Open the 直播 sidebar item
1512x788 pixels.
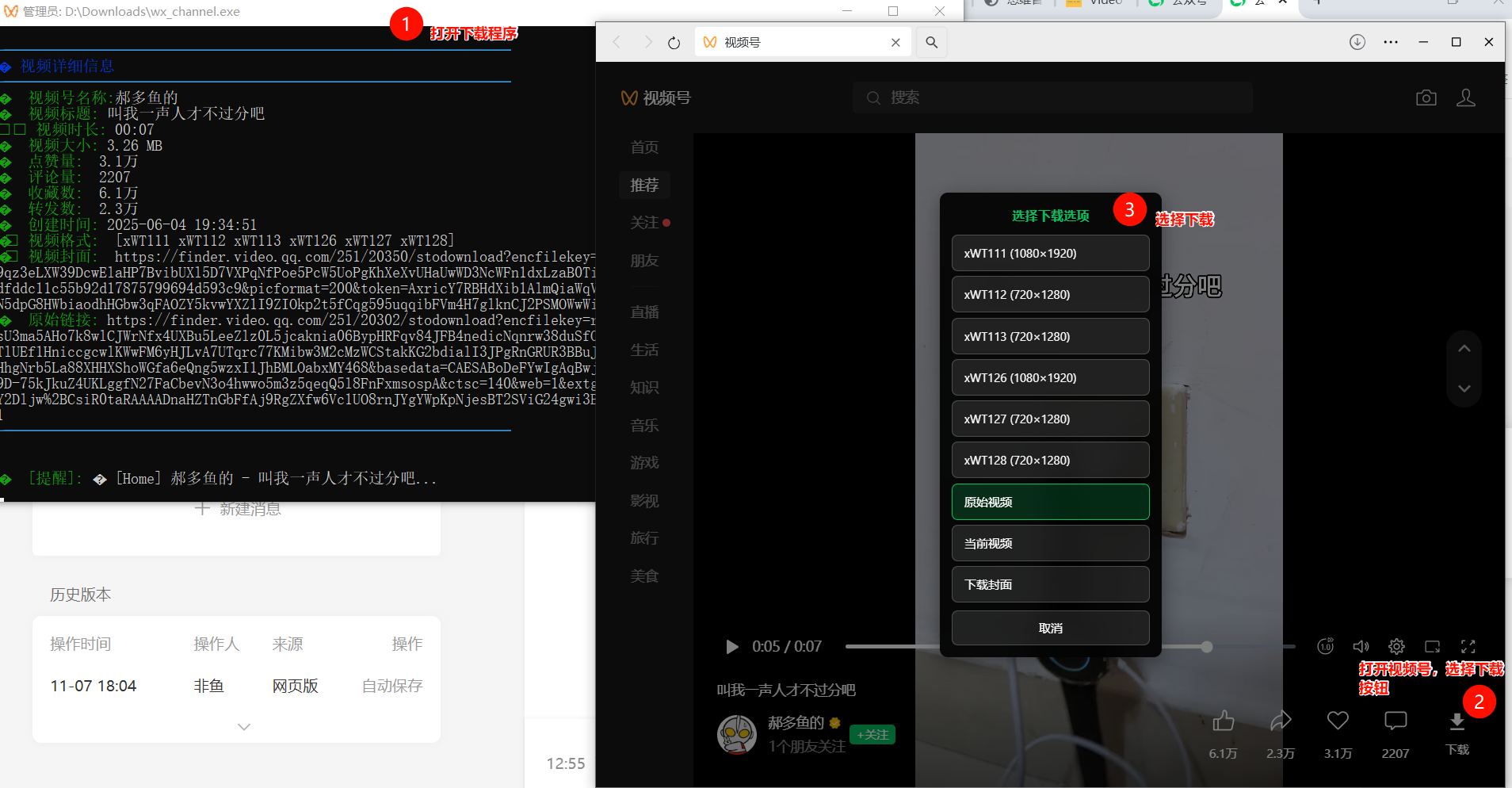coord(644,312)
